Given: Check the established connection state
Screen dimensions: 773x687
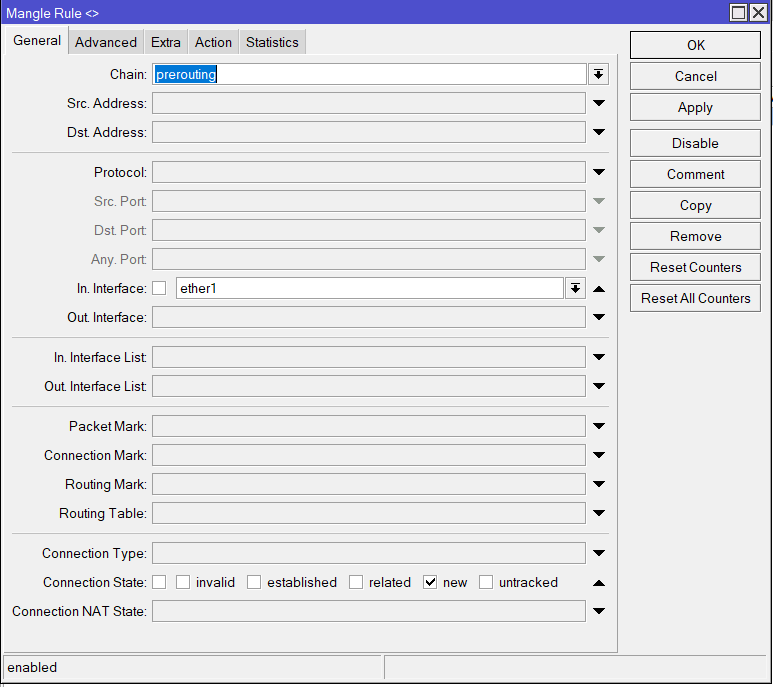Looking at the screenshot, I should tap(254, 582).
